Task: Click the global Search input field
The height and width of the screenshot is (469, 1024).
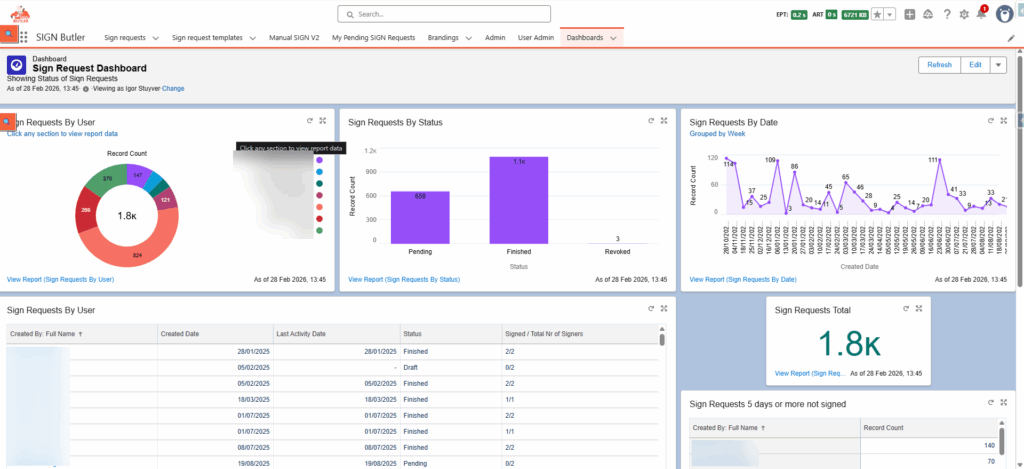Action: tap(462, 14)
